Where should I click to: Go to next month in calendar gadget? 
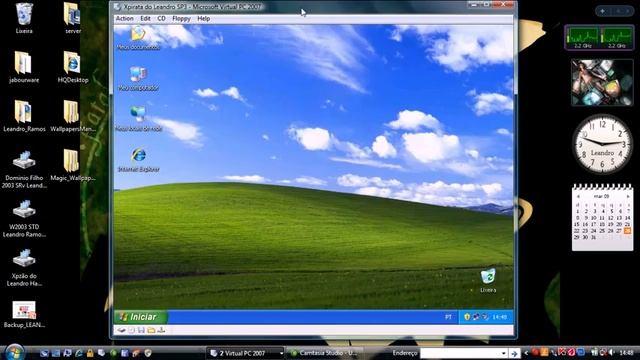click(627, 196)
